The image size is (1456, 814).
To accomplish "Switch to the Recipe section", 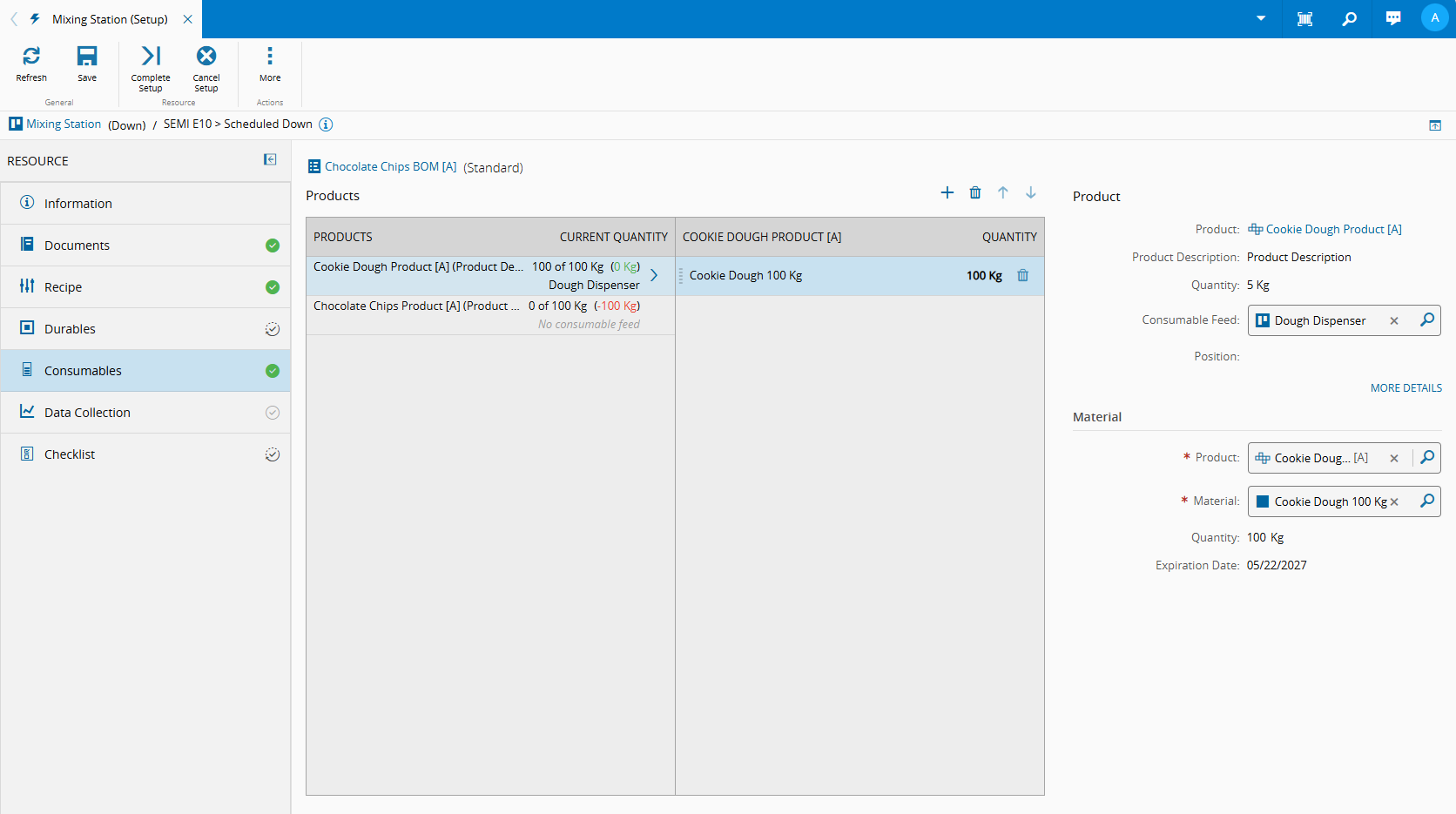I will [63, 287].
